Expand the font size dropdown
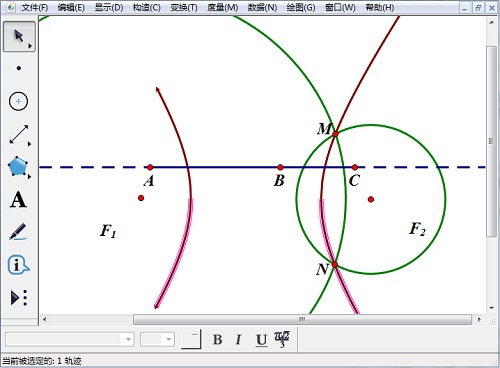The width and height of the screenshot is (500, 368). click(x=169, y=340)
